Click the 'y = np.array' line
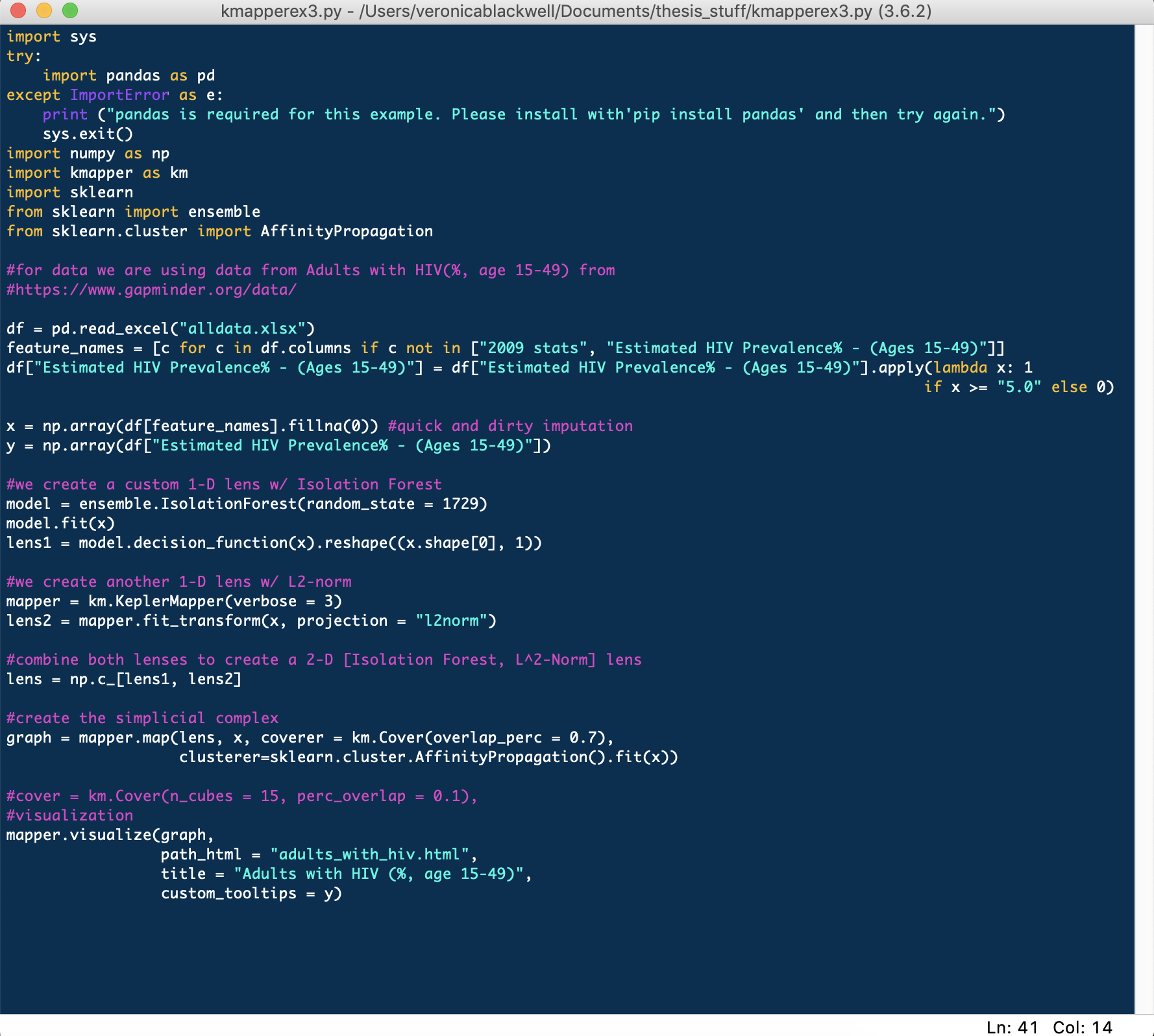Image resolution: width=1154 pixels, height=1036 pixels. [278, 446]
